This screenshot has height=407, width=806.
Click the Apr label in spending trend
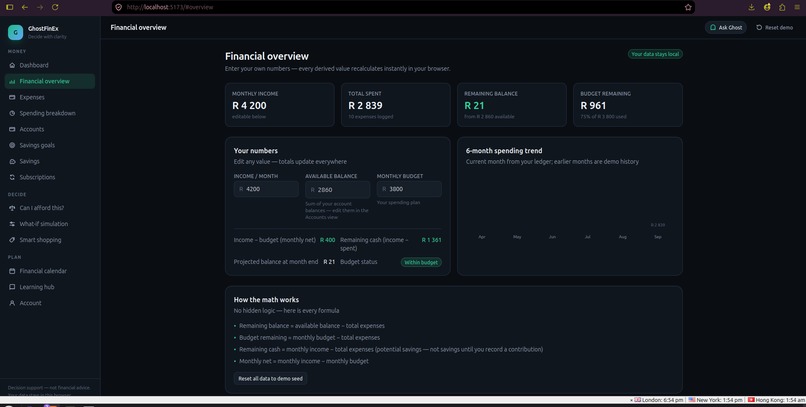482,237
